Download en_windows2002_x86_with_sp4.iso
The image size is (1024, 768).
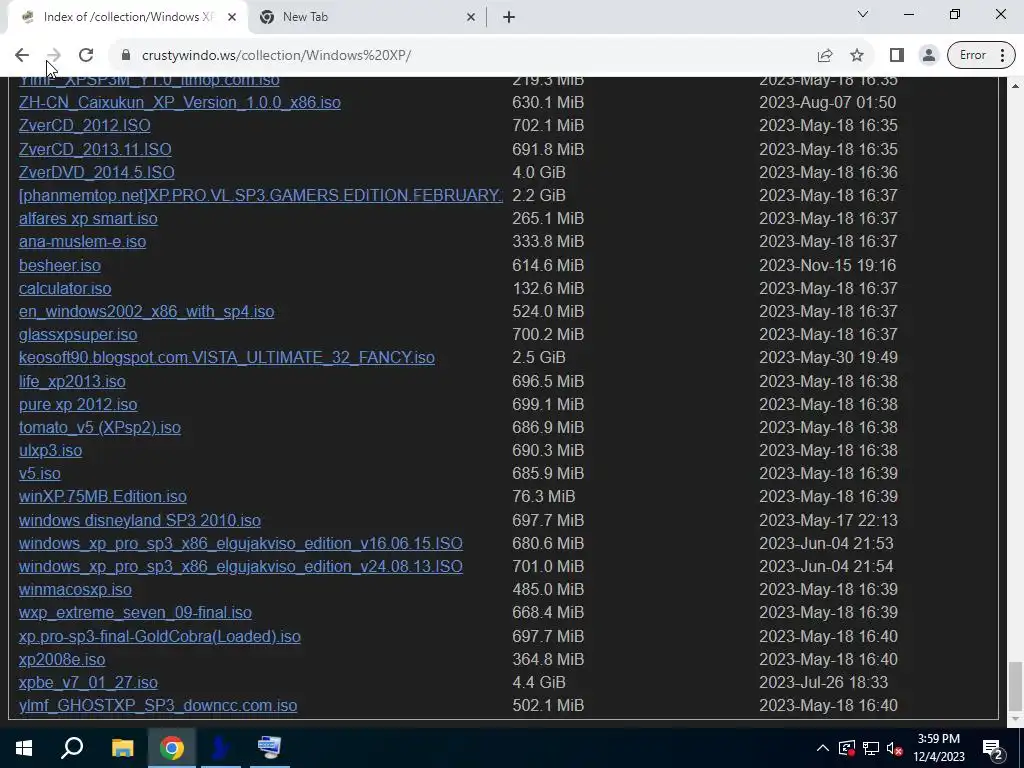click(x=146, y=312)
